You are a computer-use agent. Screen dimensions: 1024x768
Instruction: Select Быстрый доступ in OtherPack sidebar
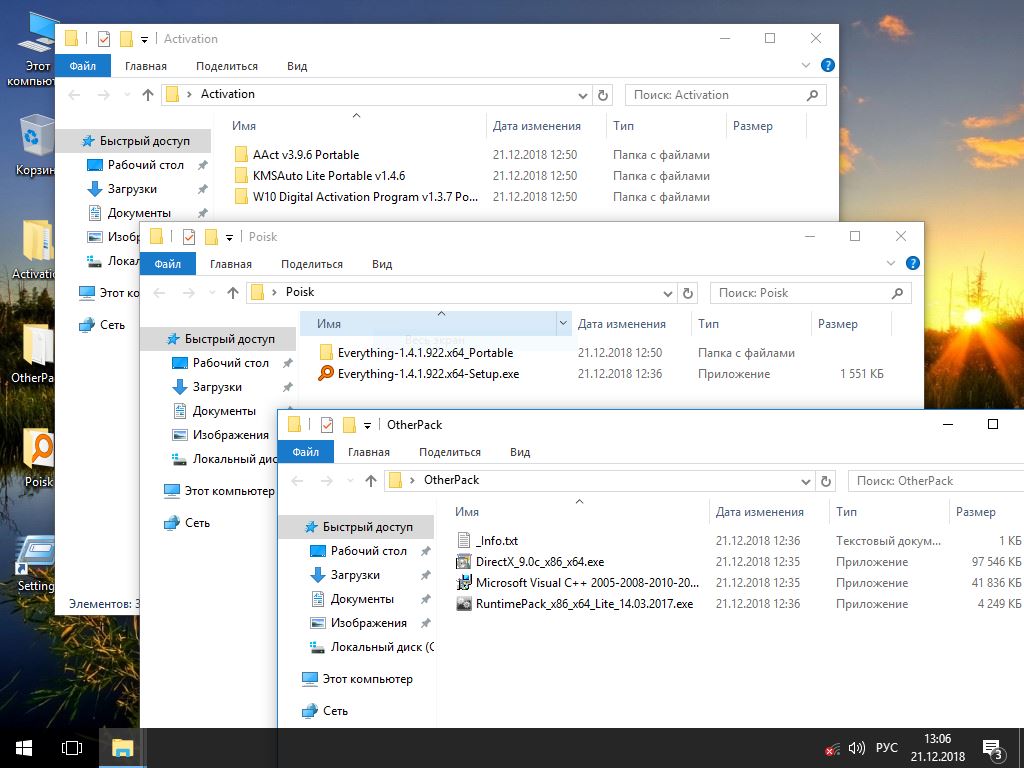(359, 527)
